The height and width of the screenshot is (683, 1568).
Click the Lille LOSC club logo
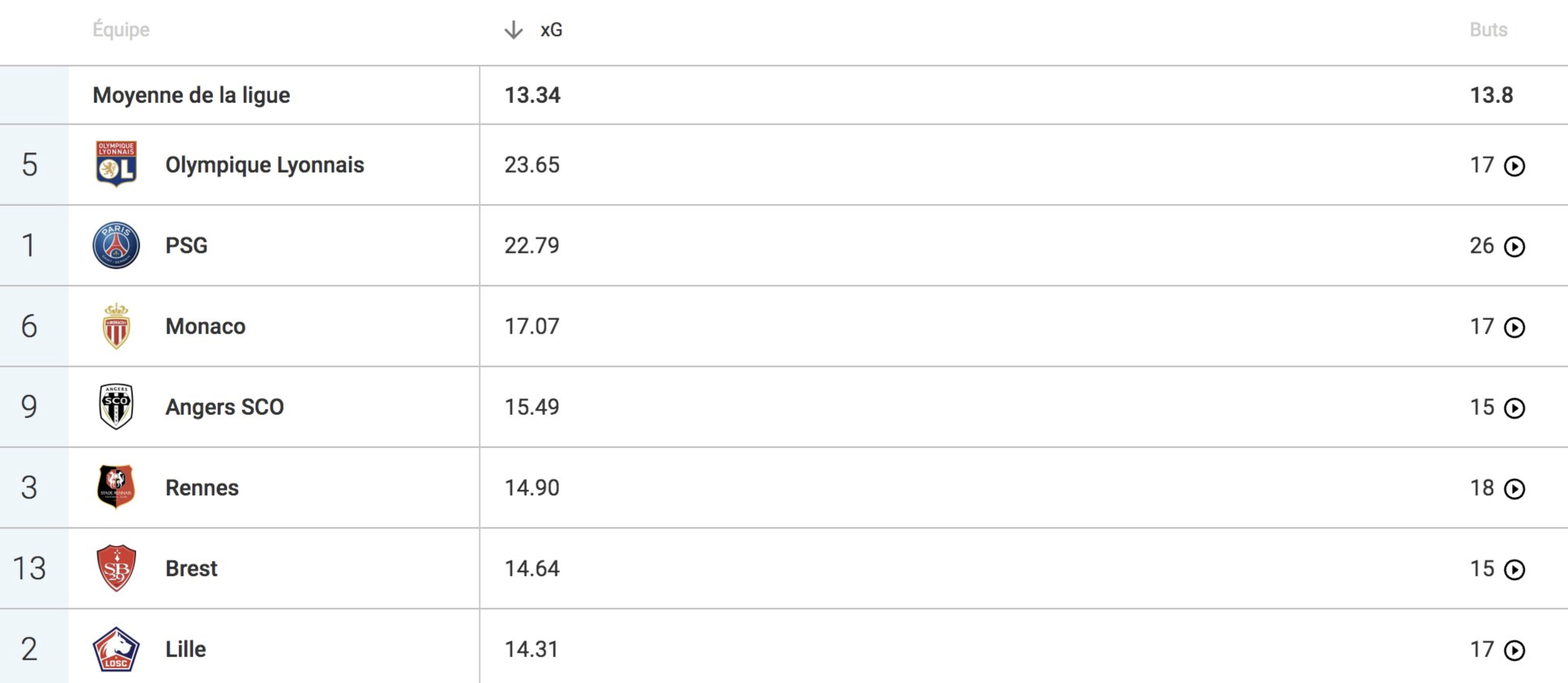pos(116,649)
